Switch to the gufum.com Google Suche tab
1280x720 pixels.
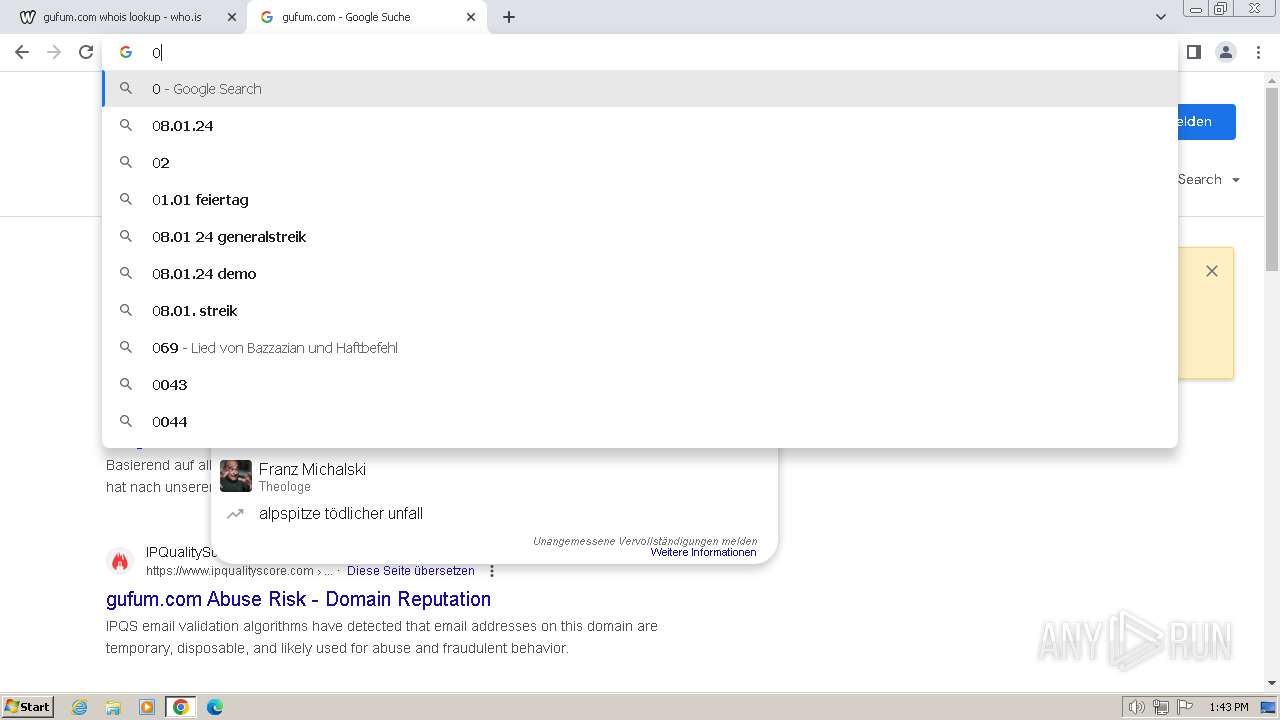point(365,17)
